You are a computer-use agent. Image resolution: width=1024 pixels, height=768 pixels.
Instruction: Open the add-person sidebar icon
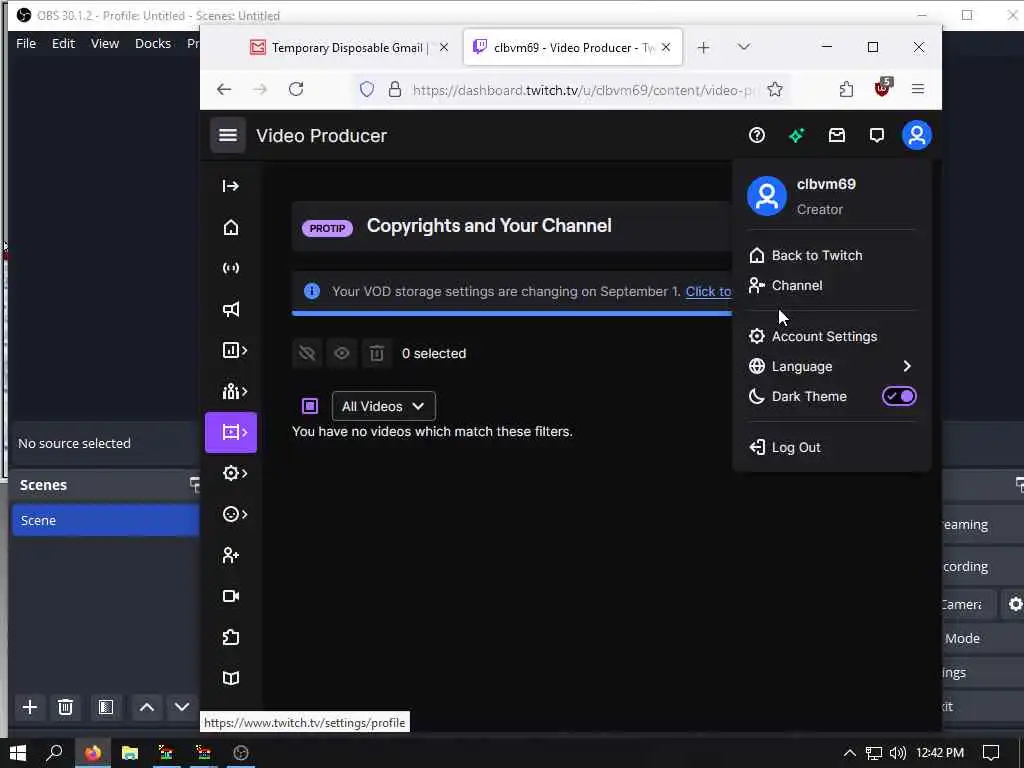pyautogui.click(x=231, y=556)
